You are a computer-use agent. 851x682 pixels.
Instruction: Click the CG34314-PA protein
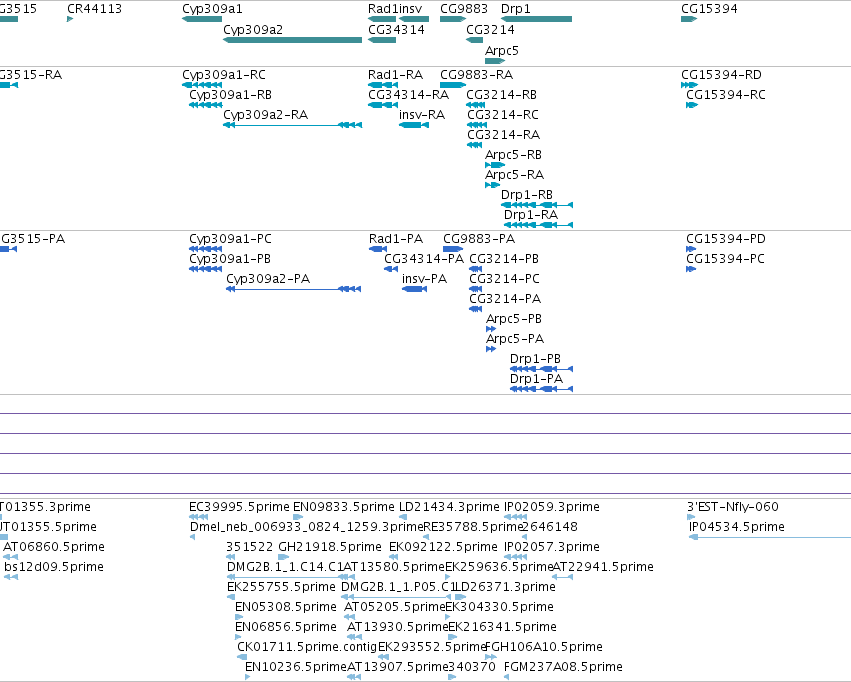click(x=391, y=269)
